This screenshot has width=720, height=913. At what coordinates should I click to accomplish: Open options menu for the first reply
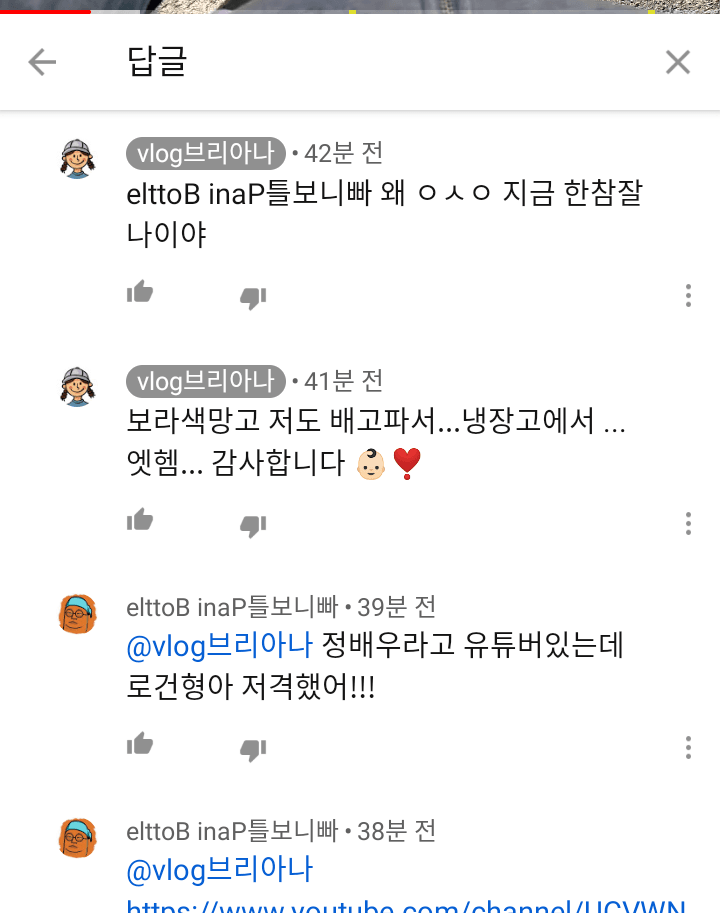688,295
